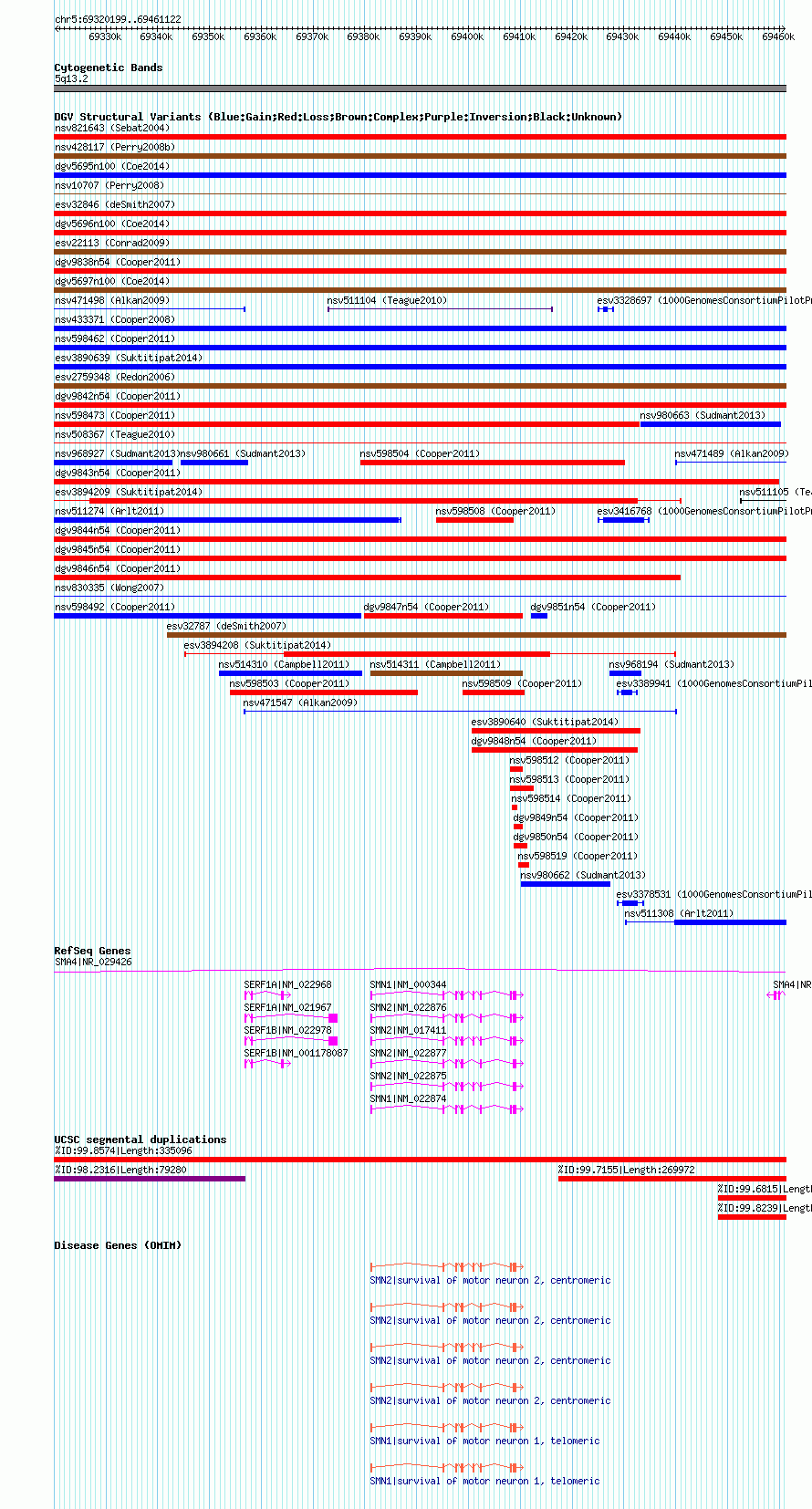Open %ID:99.7155|Length:269972 segmental duplication
The width and height of the screenshot is (812, 1509).
[x=627, y=1170]
